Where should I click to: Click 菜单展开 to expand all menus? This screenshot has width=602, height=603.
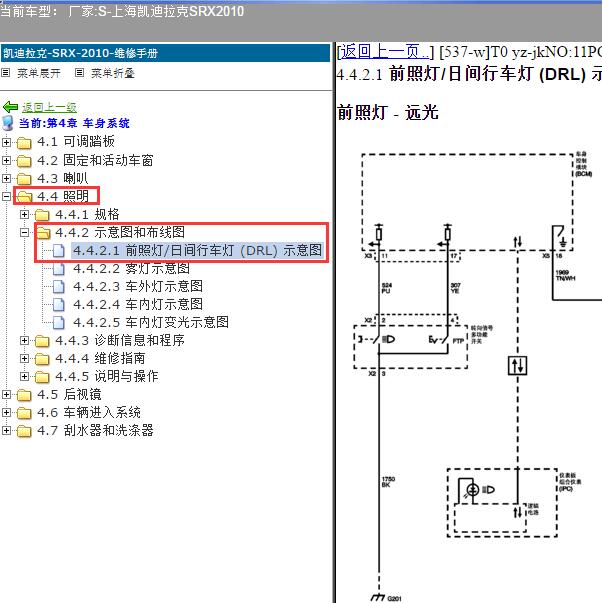pos(39,73)
